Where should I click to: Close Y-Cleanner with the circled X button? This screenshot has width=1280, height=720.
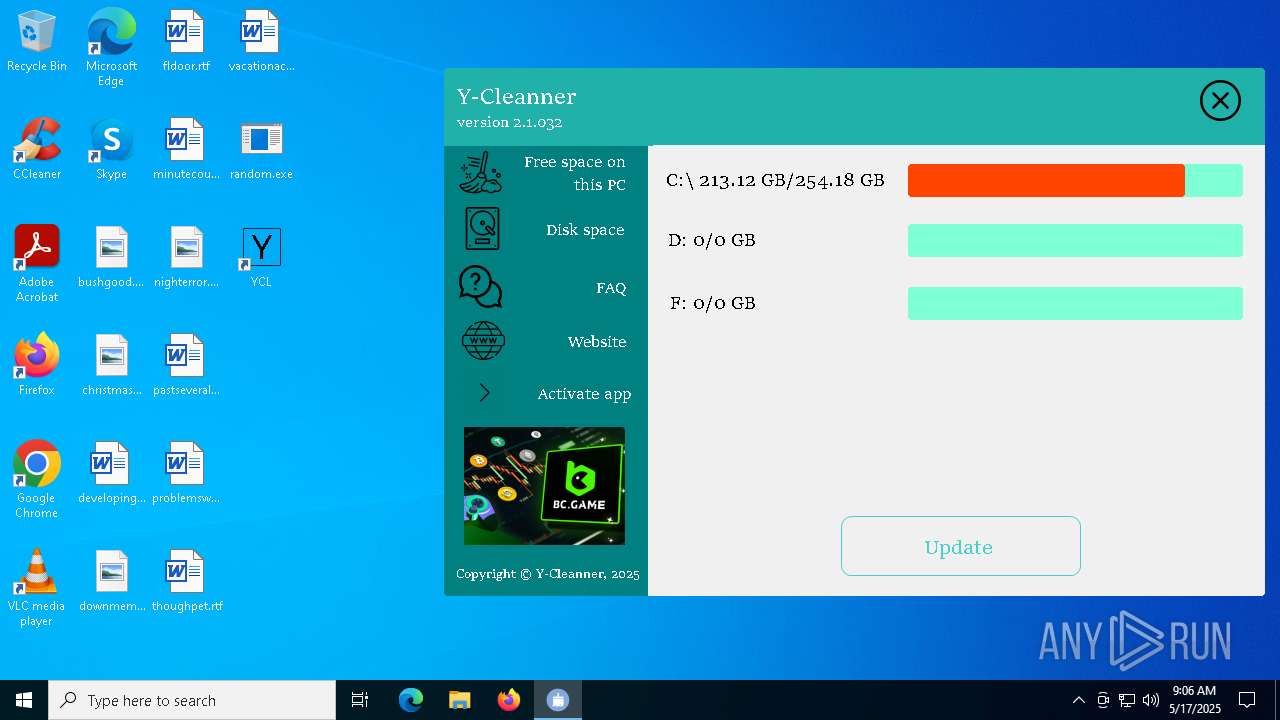(x=1220, y=100)
